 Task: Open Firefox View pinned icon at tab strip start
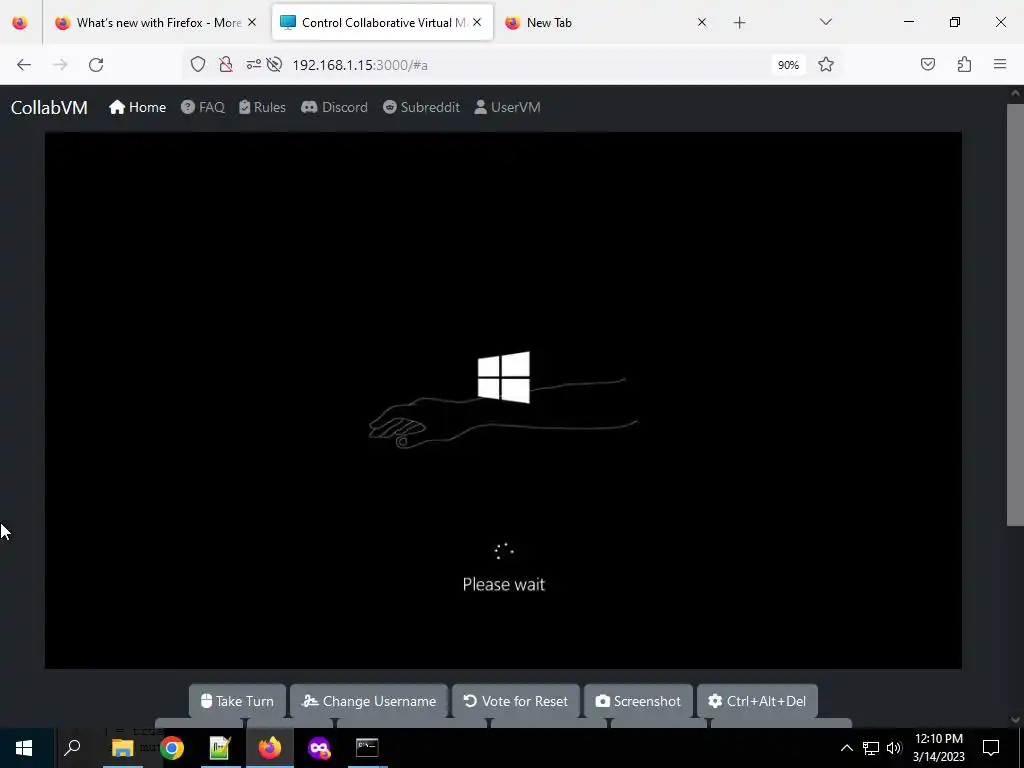click(20, 22)
